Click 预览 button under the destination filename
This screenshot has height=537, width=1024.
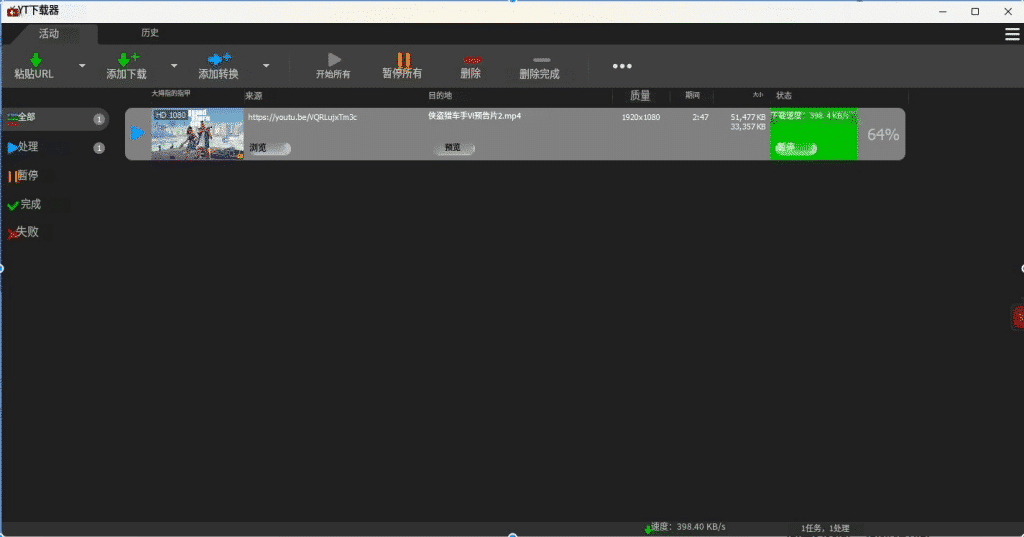[454, 148]
